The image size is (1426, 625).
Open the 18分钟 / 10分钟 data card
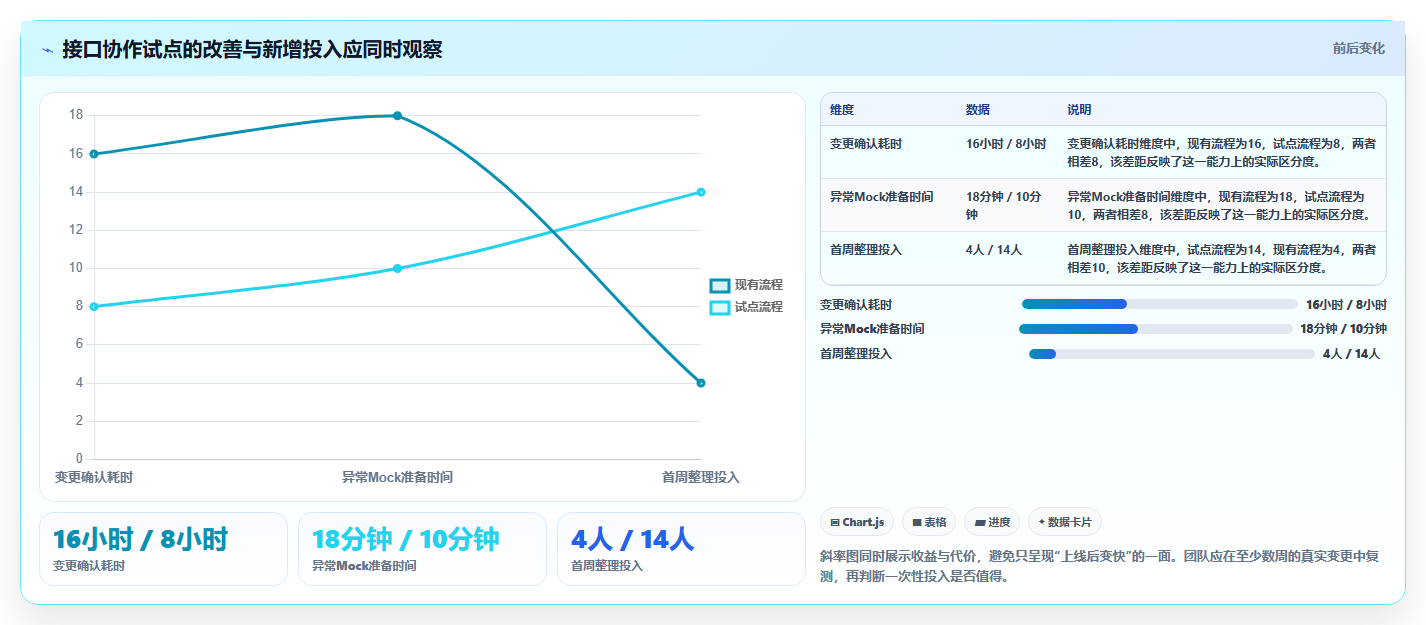422,549
